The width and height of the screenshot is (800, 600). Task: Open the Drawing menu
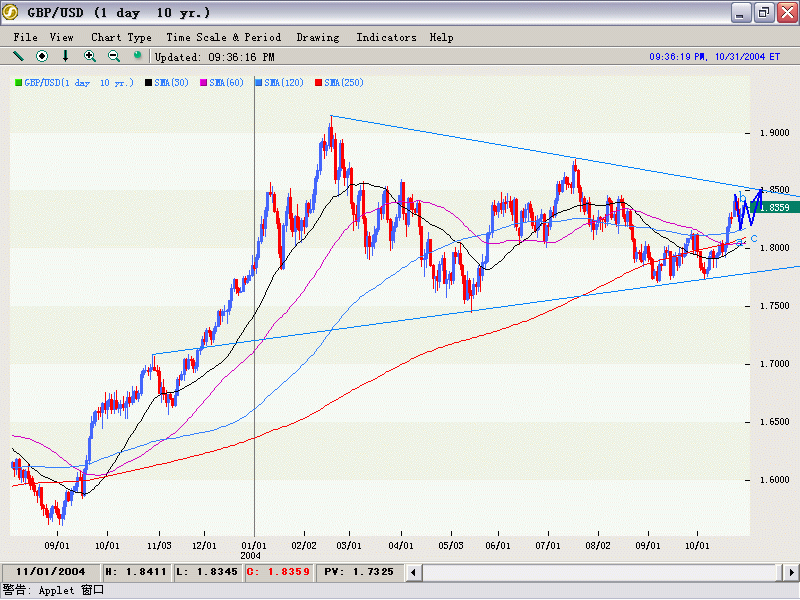point(318,37)
